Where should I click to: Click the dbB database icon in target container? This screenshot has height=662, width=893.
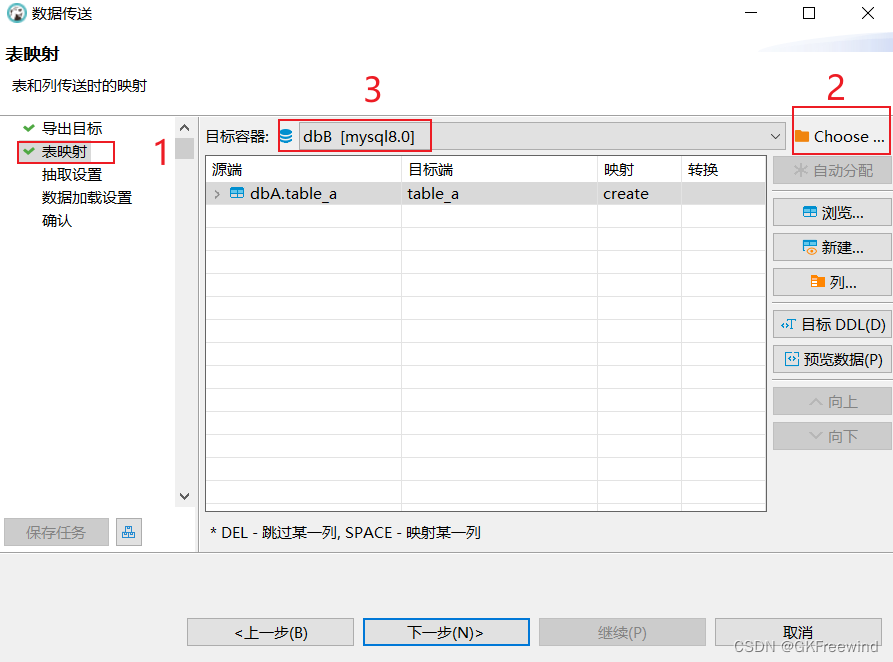point(287,136)
